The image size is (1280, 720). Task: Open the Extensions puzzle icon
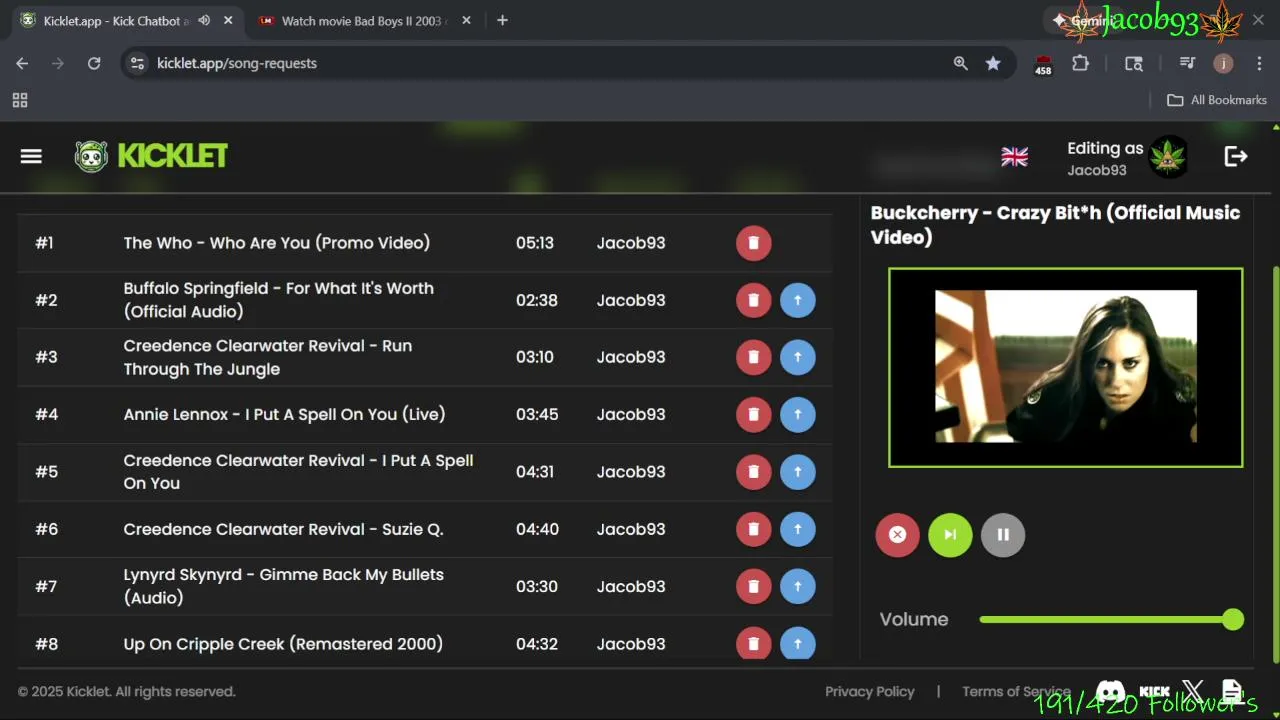1080,63
